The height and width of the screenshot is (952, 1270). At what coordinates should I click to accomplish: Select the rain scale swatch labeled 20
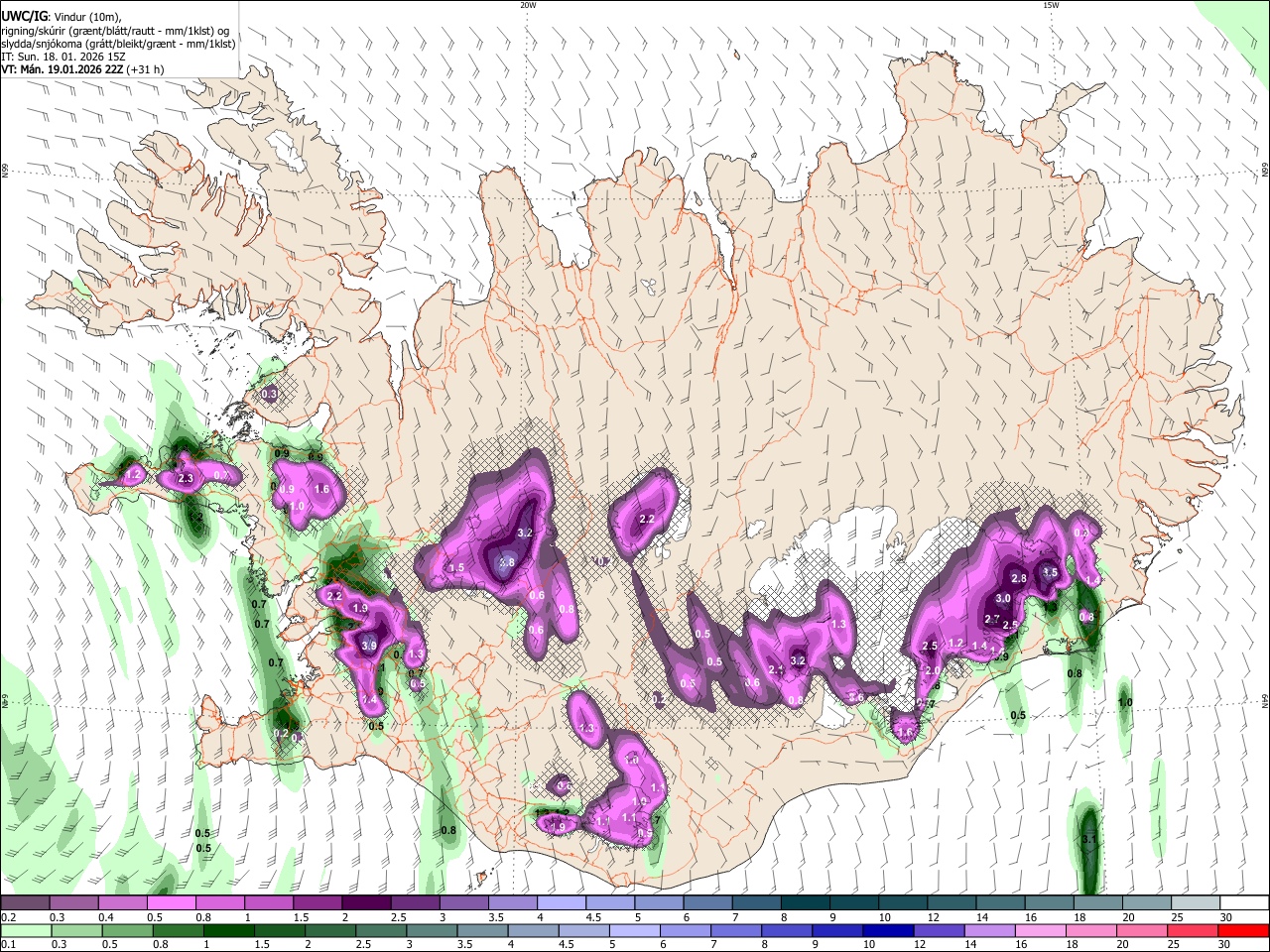coord(1142,930)
